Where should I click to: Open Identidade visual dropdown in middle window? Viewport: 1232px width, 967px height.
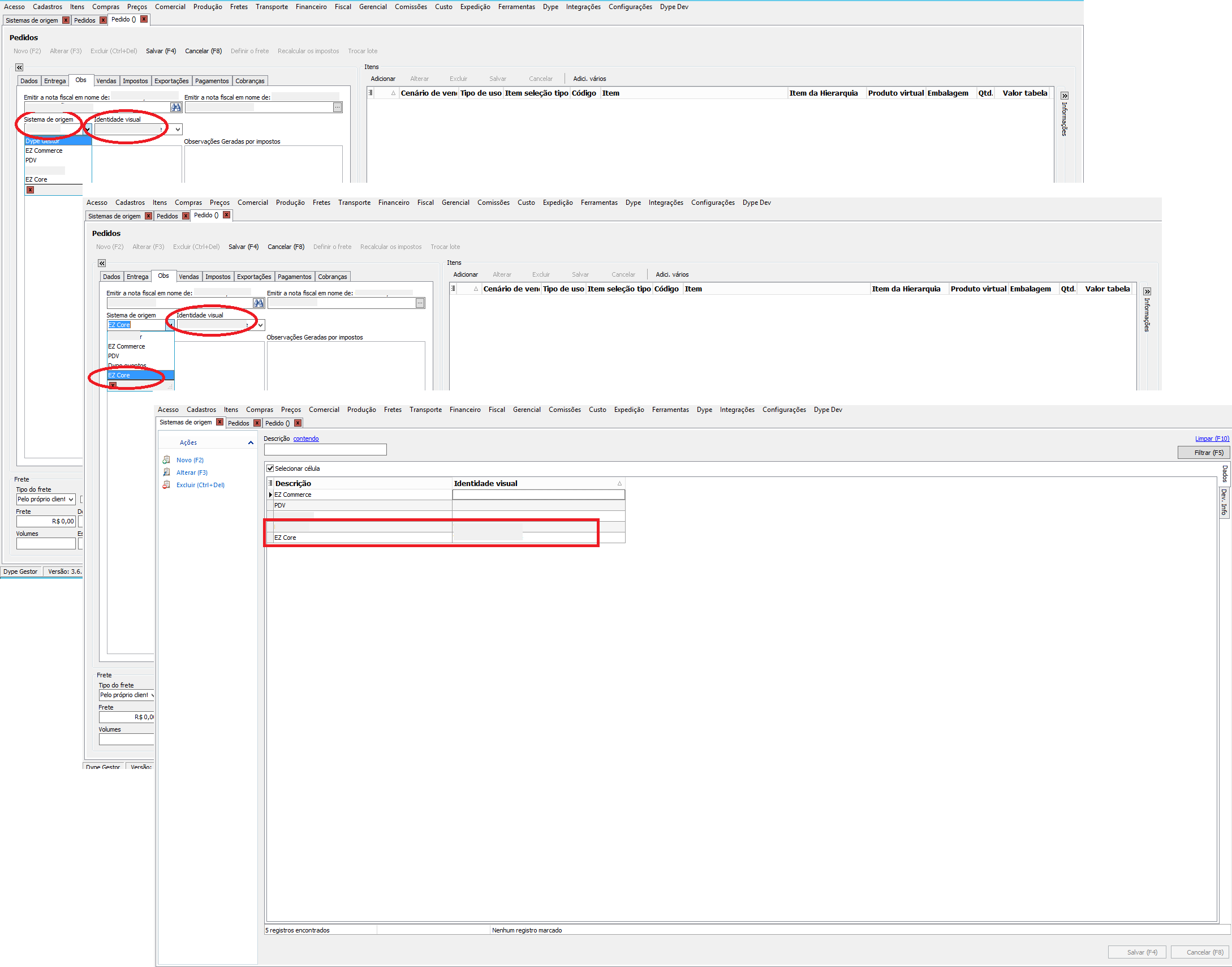coord(260,325)
